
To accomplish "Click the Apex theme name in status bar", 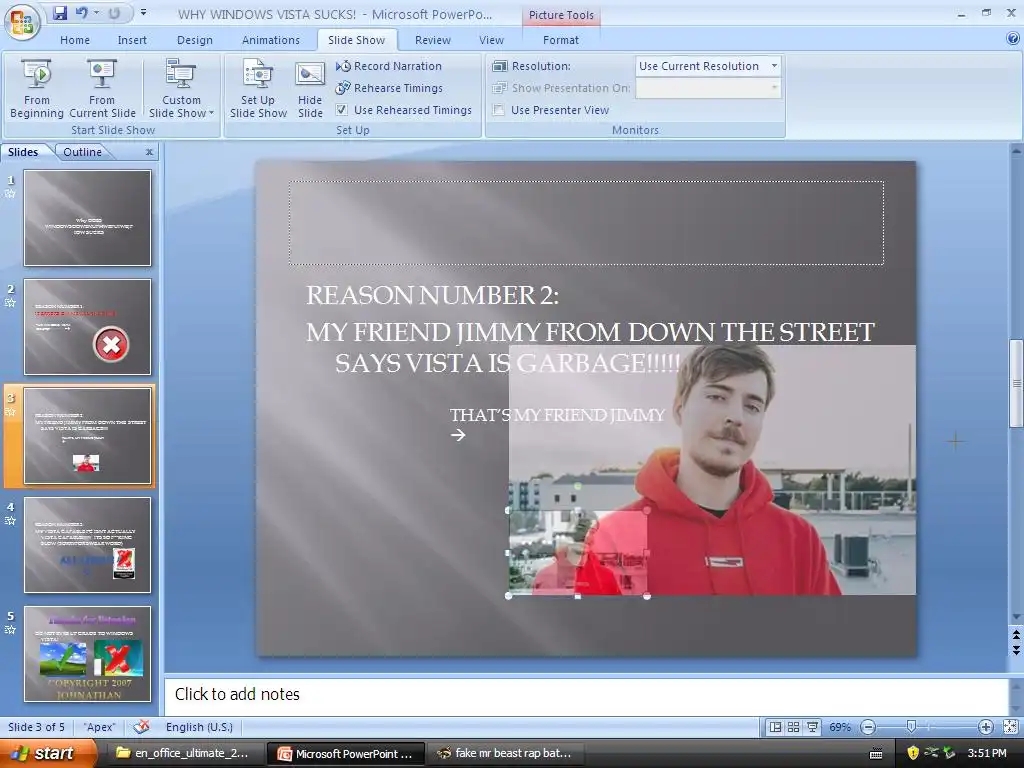I will point(99,727).
